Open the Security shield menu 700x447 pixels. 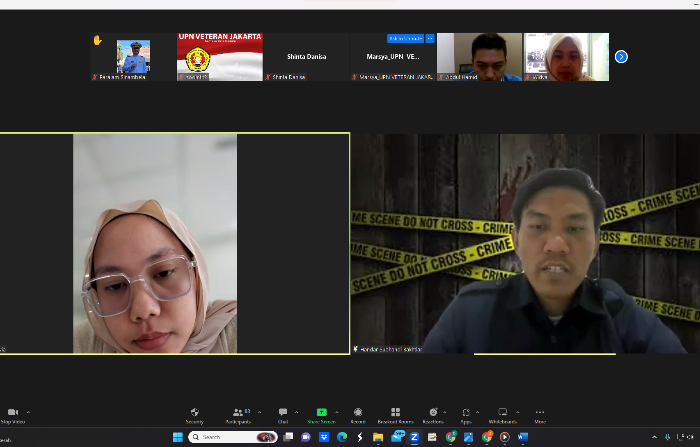pyautogui.click(x=195, y=416)
